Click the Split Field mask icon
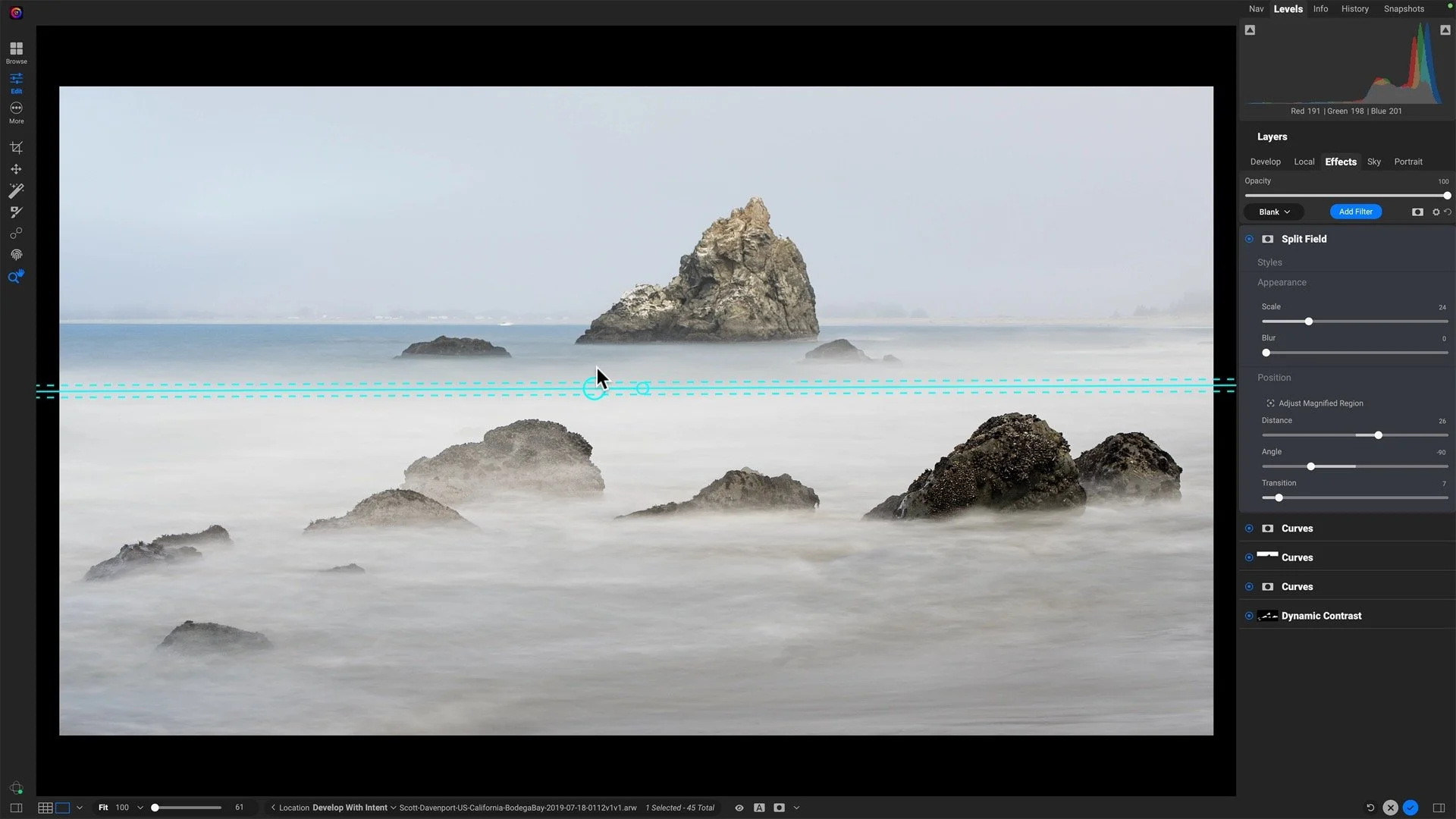The image size is (1456, 819). (x=1267, y=239)
